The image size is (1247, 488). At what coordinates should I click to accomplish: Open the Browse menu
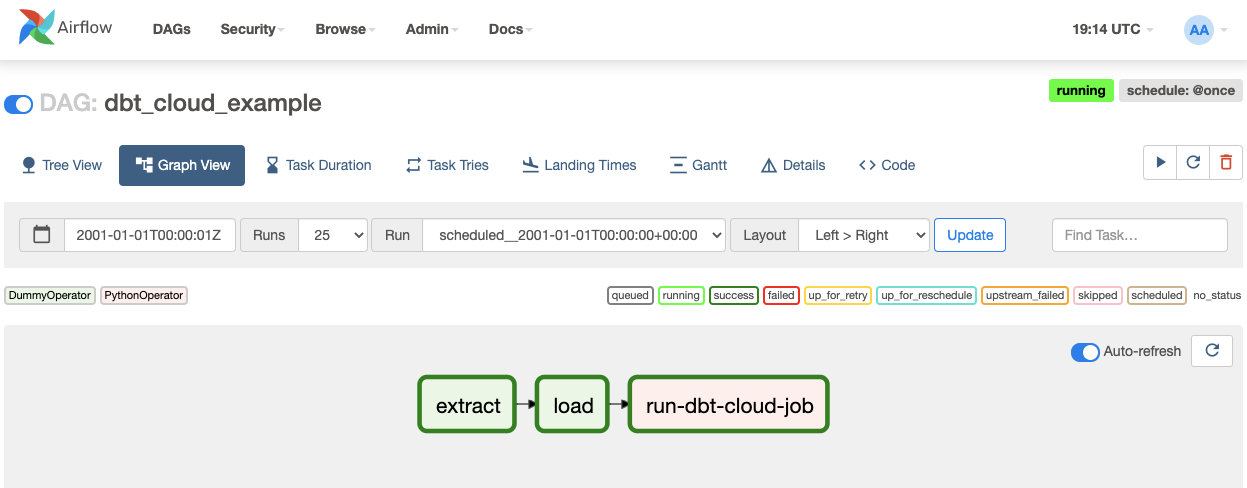[x=345, y=29]
